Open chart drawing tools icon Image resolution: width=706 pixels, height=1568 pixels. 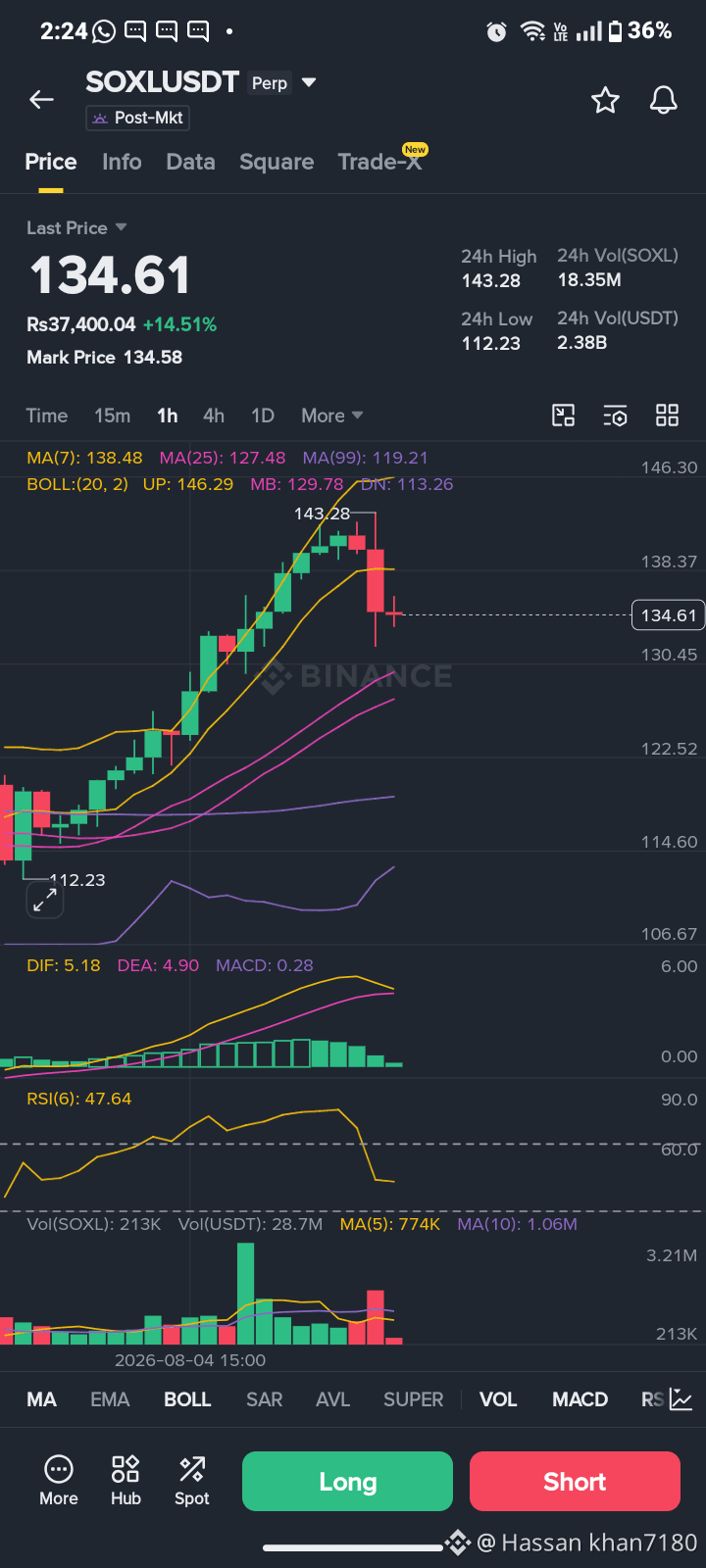tap(564, 416)
